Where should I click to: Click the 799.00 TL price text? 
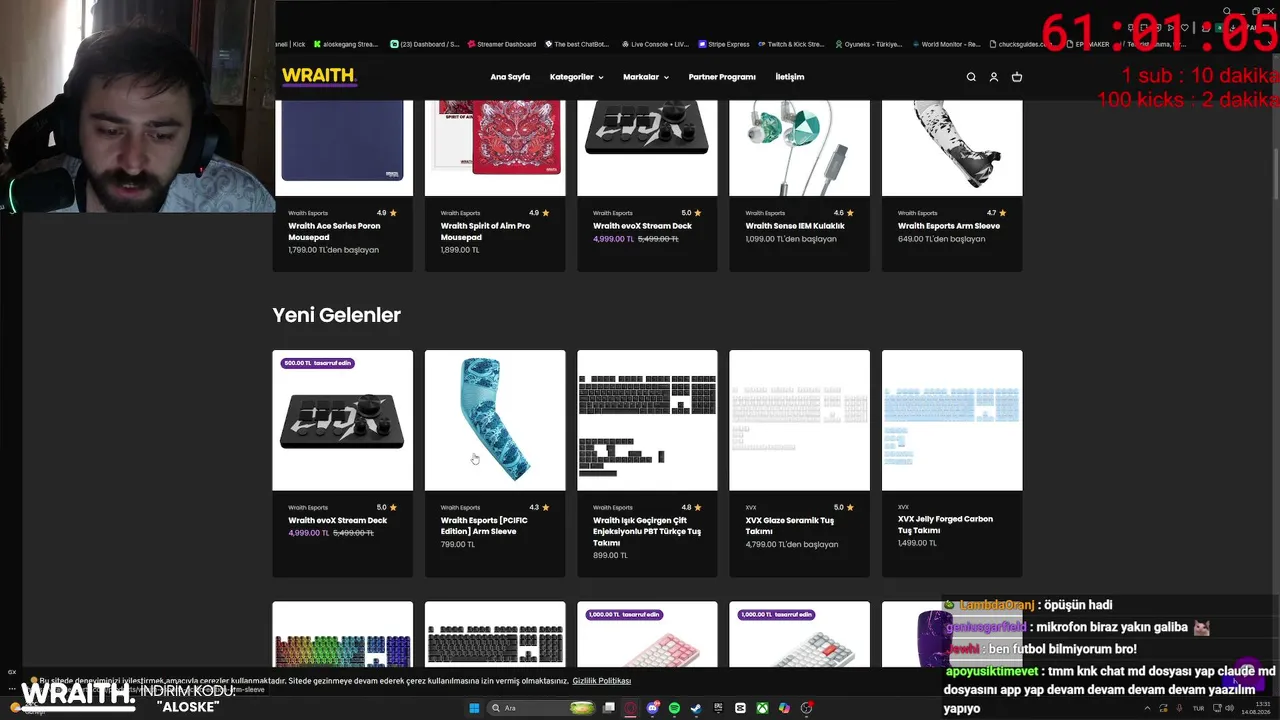(x=458, y=545)
